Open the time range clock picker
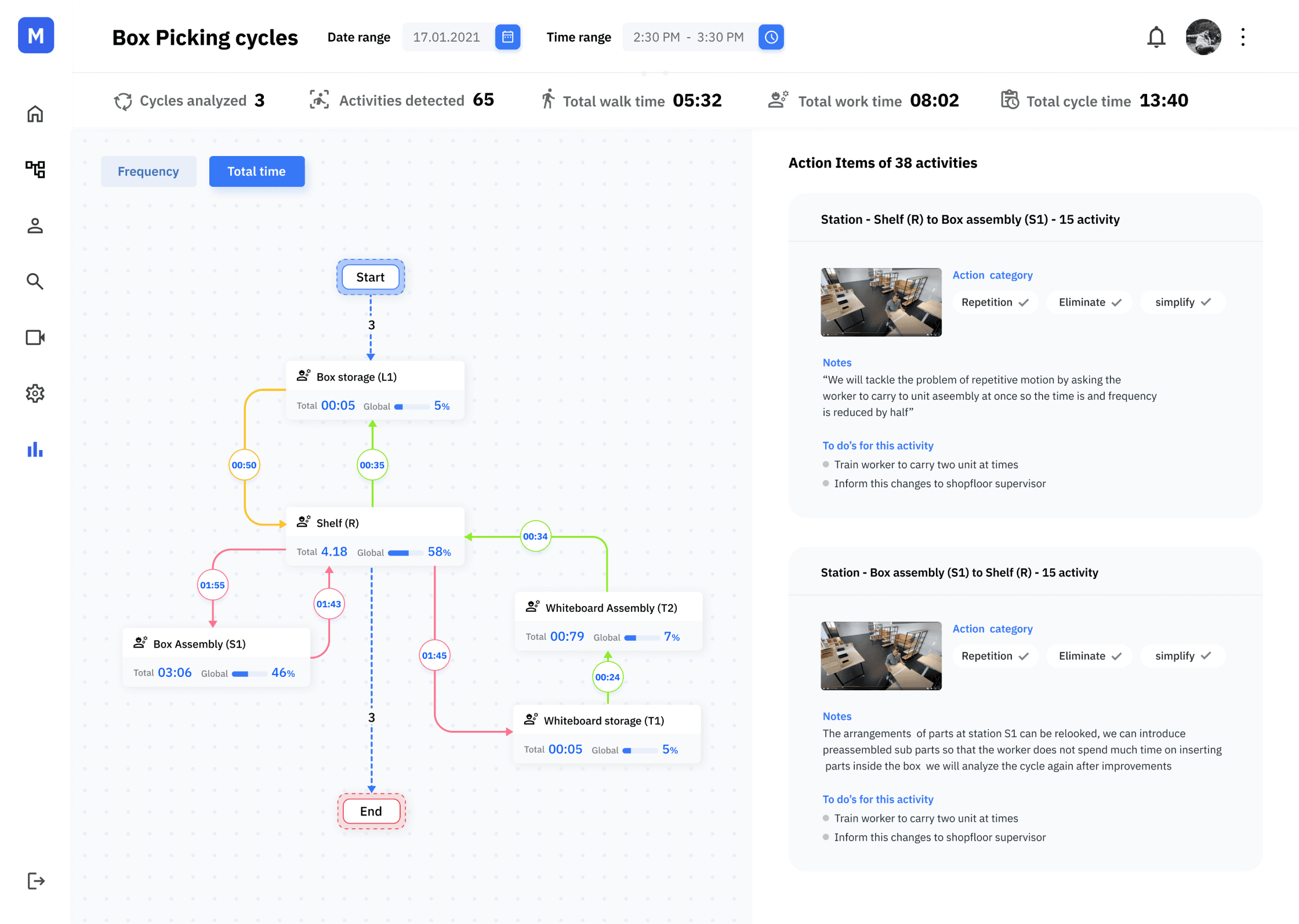The height and width of the screenshot is (924, 1299). click(x=771, y=37)
